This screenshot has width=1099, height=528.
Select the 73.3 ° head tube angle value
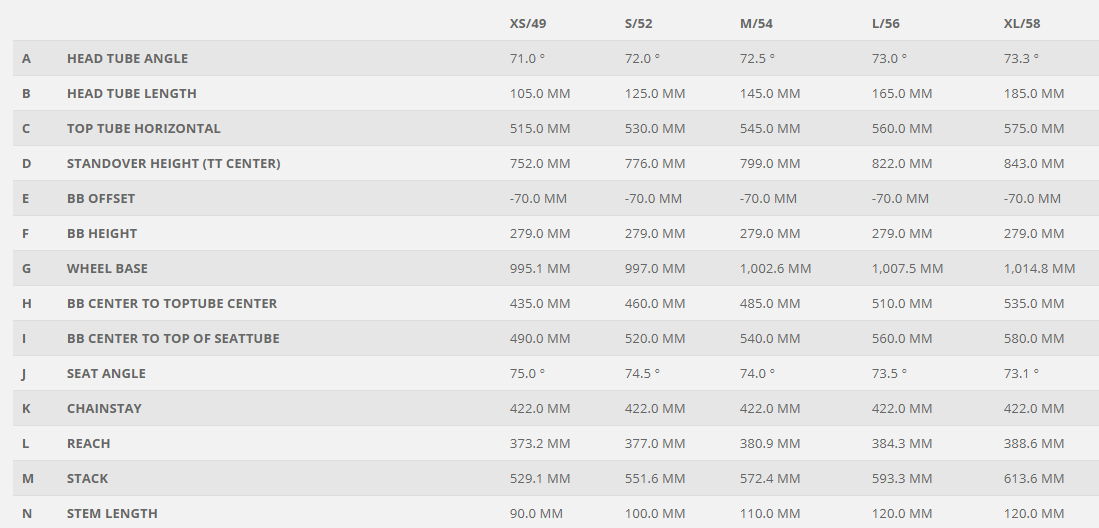(1021, 58)
